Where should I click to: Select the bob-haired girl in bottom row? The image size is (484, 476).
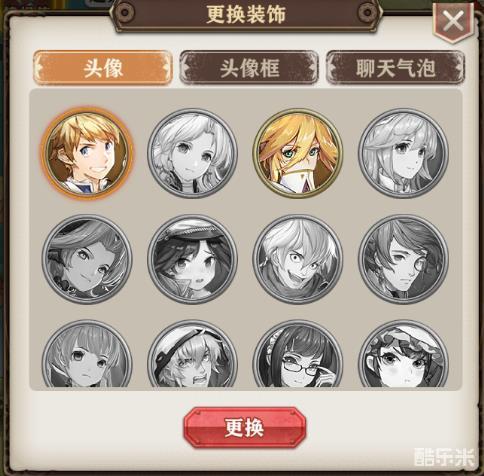tap(87, 355)
